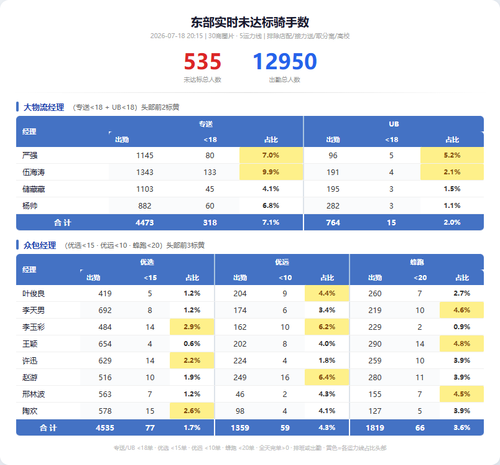Click the 1103 attendance cell
This screenshot has width=500, height=465.
(145, 189)
